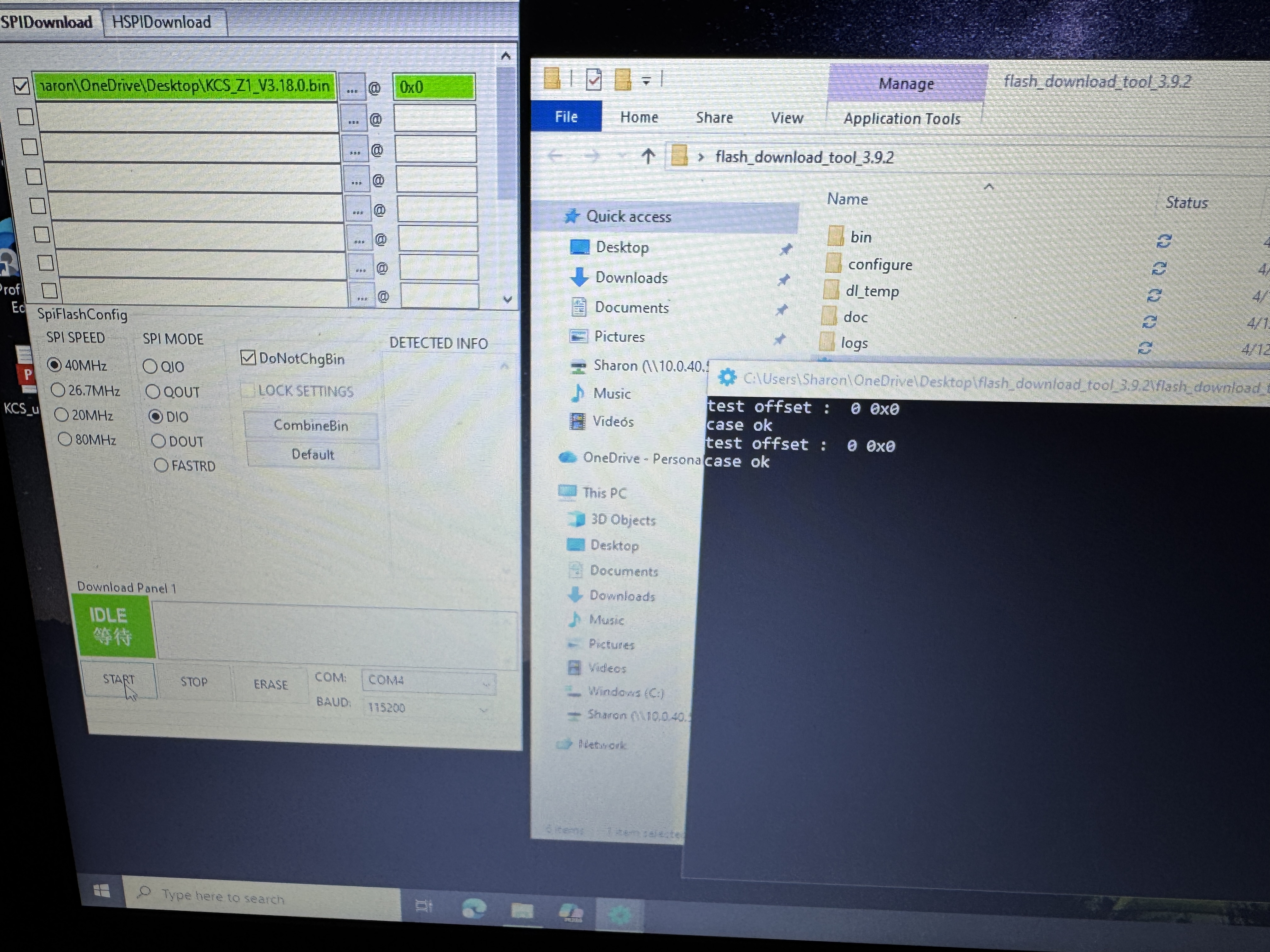Uncheck the KCS_Z1_V3.18.0.bin file checkbox
The image size is (1270, 952).
(21, 86)
